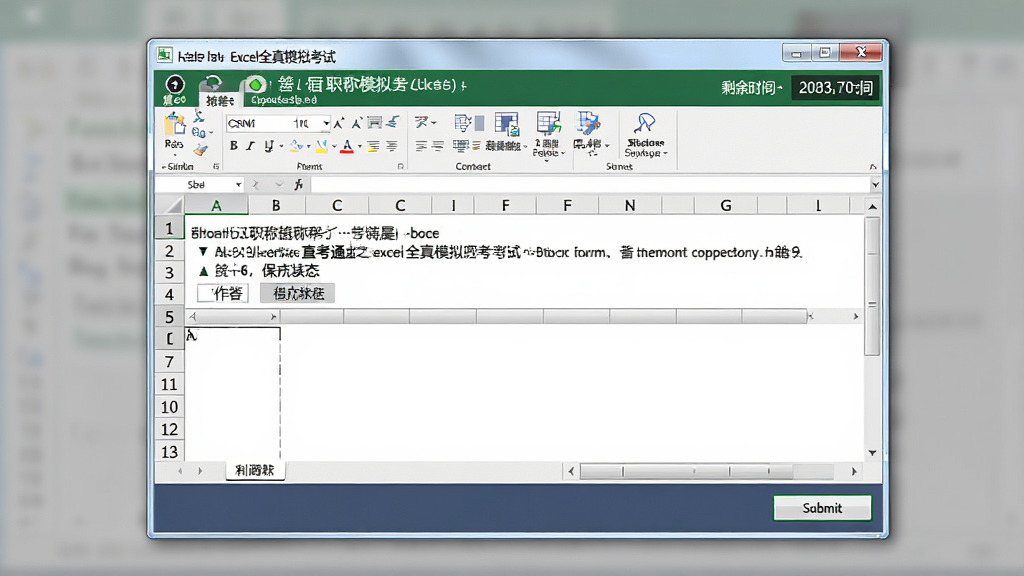Click the Paste clipboard icon

pyautogui.click(x=174, y=124)
